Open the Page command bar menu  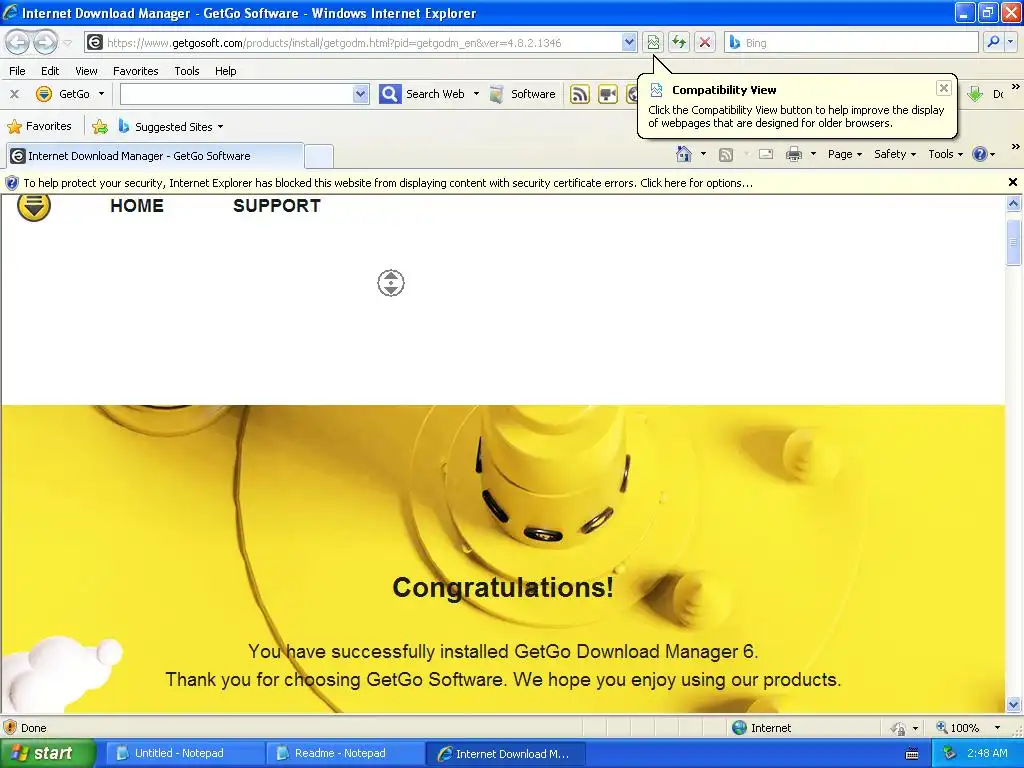point(844,154)
